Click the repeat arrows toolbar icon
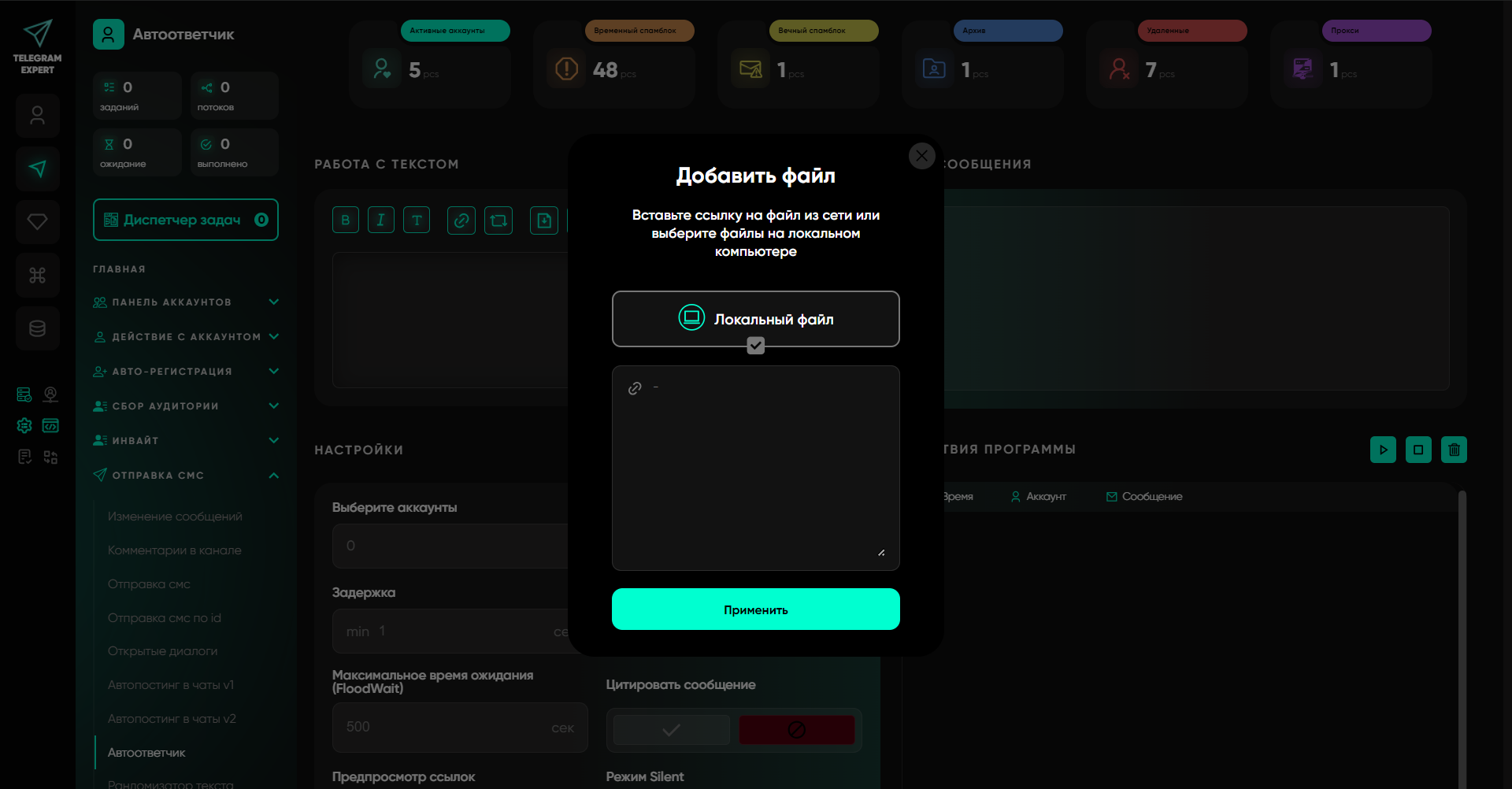The height and width of the screenshot is (789, 1512). (498, 220)
